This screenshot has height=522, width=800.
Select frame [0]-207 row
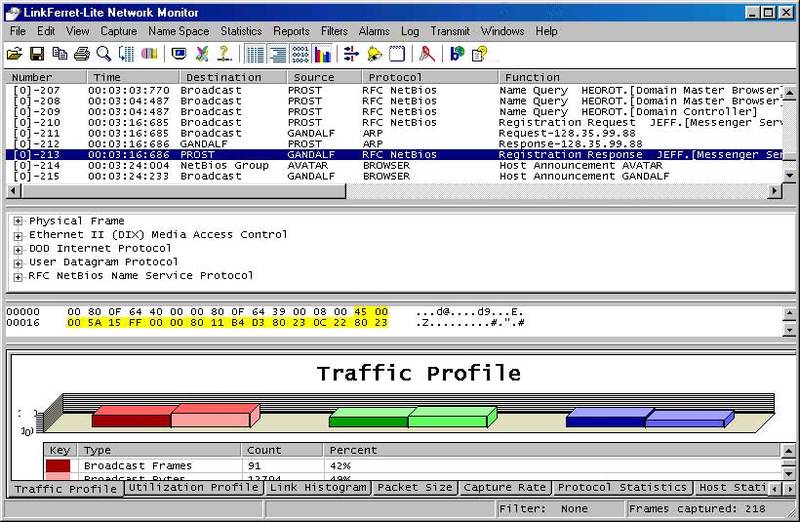394,90
